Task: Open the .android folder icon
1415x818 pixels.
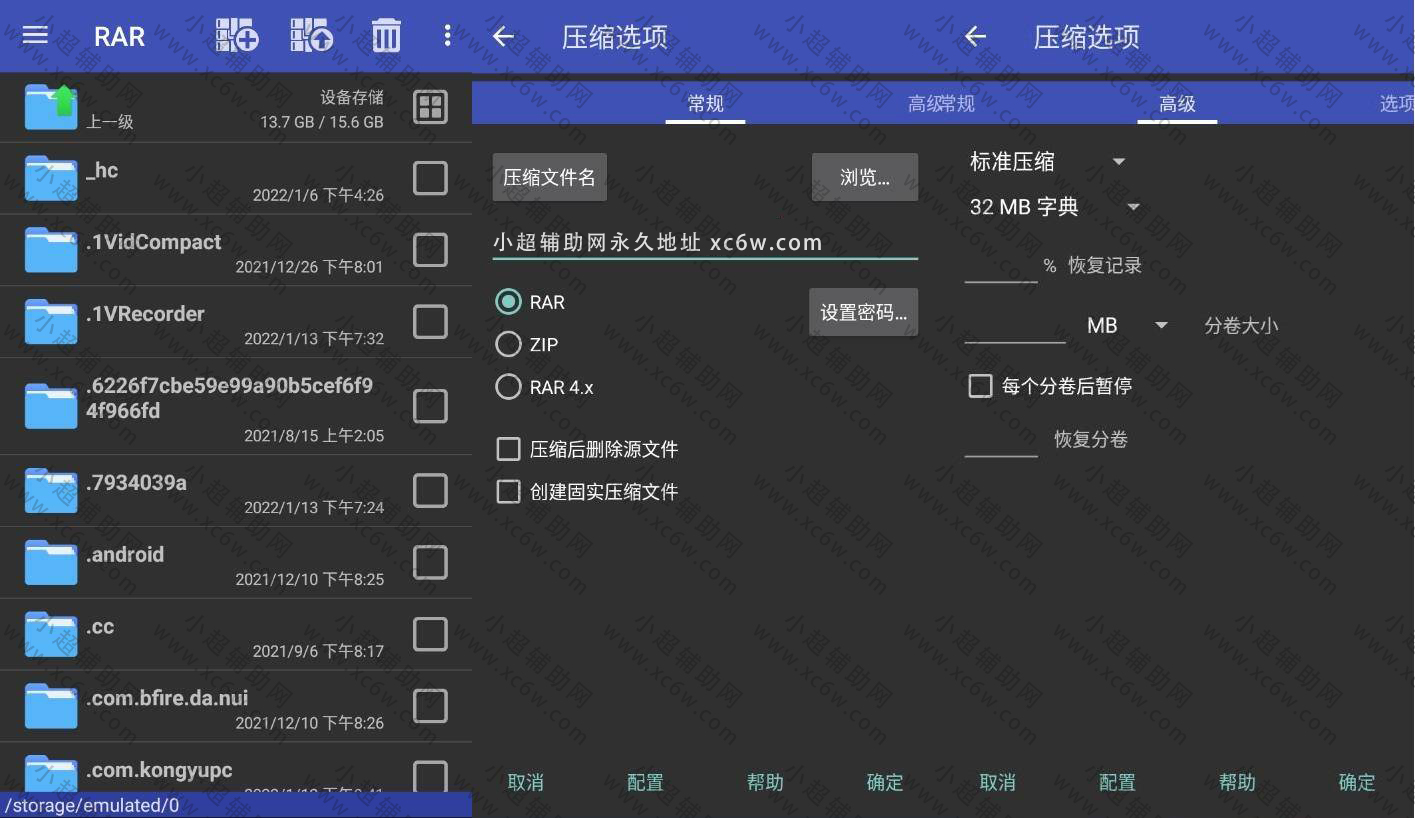Action: pyautogui.click(x=50, y=562)
